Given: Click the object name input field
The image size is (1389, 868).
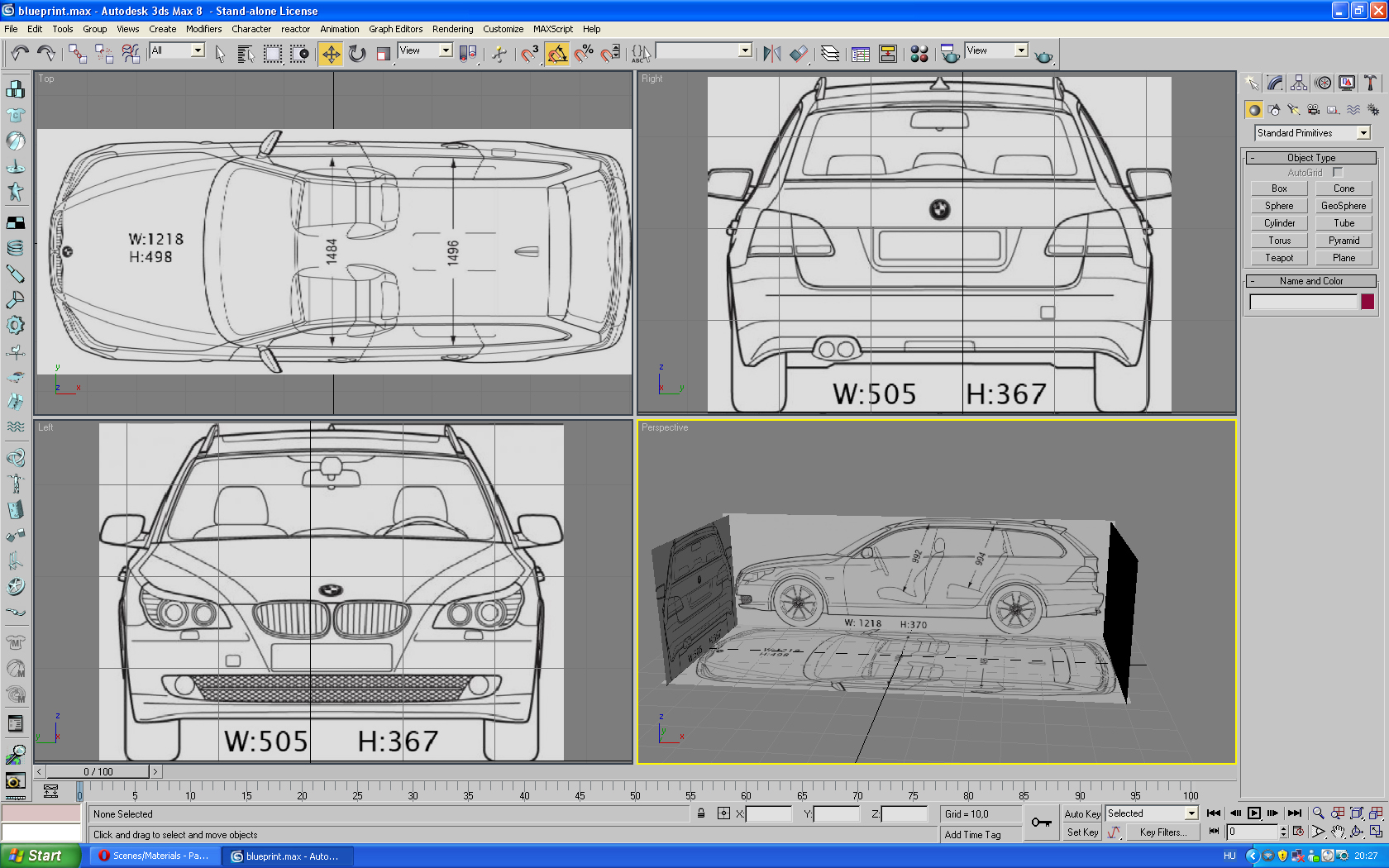Looking at the screenshot, I should coord(1304,303).
